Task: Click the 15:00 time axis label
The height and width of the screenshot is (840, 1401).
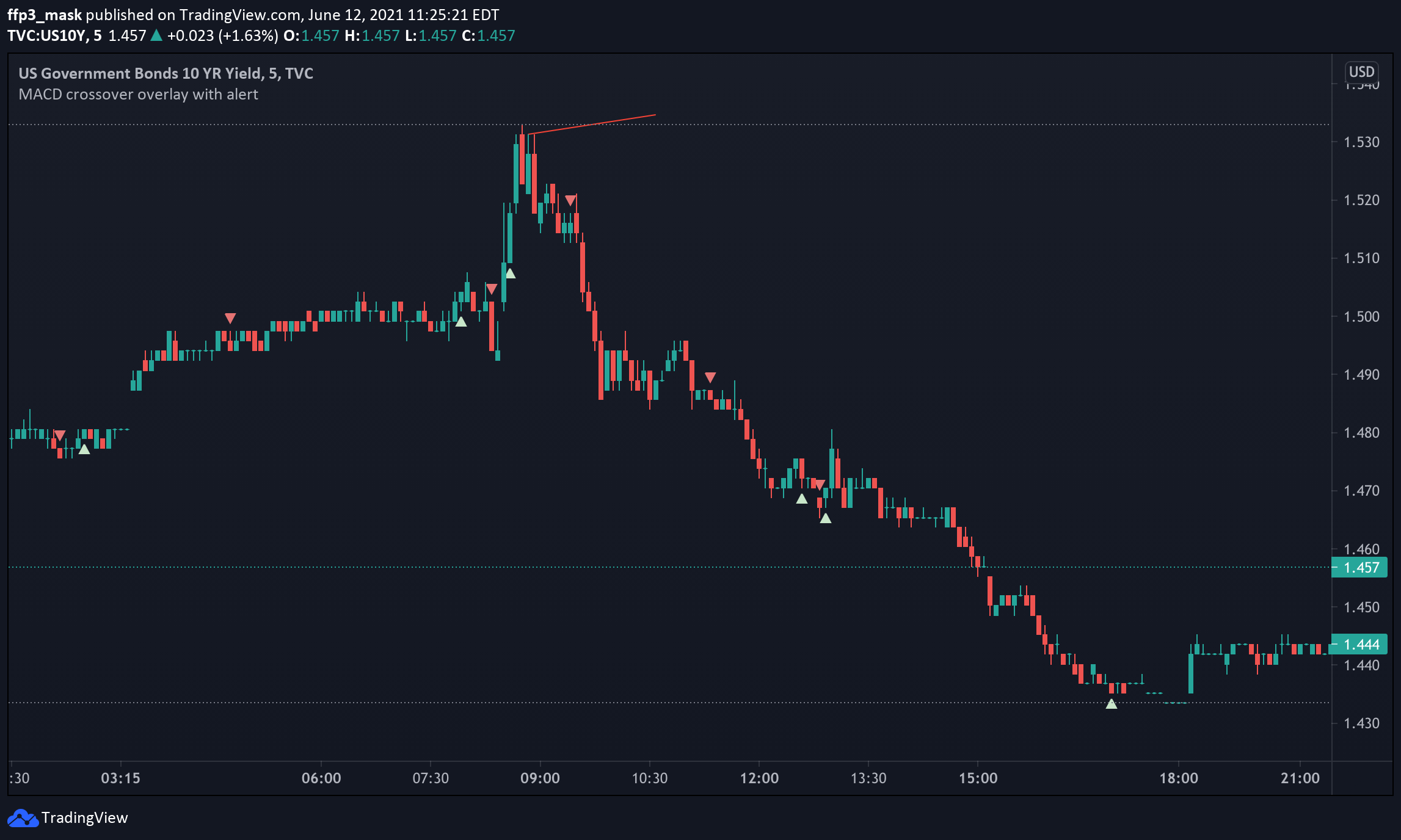Action: click(978, 778)
